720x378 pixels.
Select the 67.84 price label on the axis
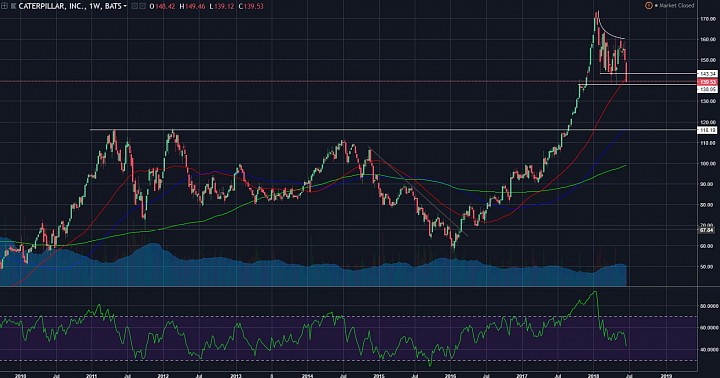(707, 230)
